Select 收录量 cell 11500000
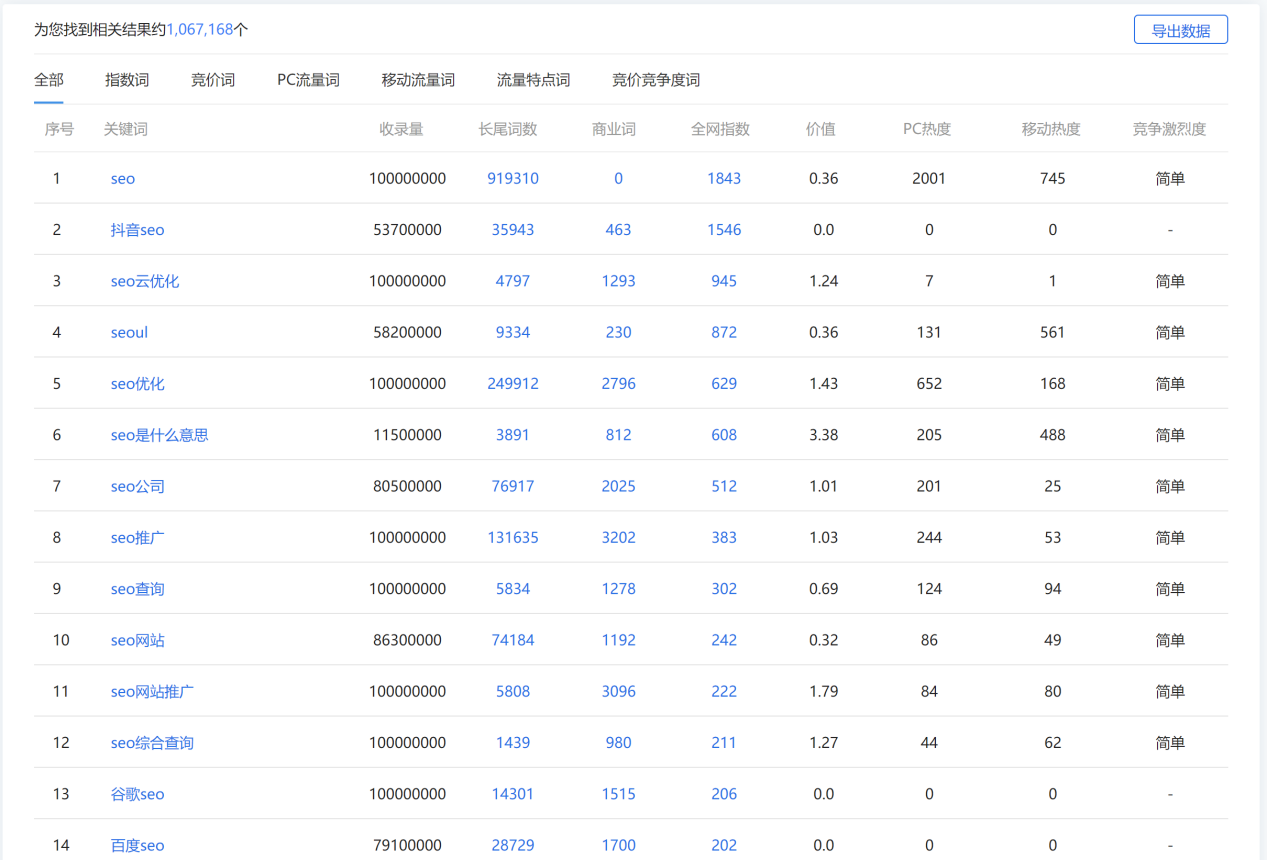 coord(407,435)
